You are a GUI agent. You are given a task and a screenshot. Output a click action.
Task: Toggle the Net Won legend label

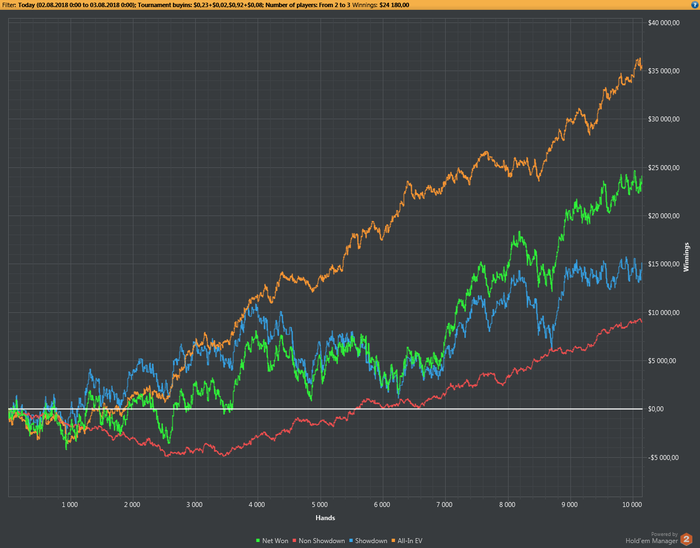(275, 541)
